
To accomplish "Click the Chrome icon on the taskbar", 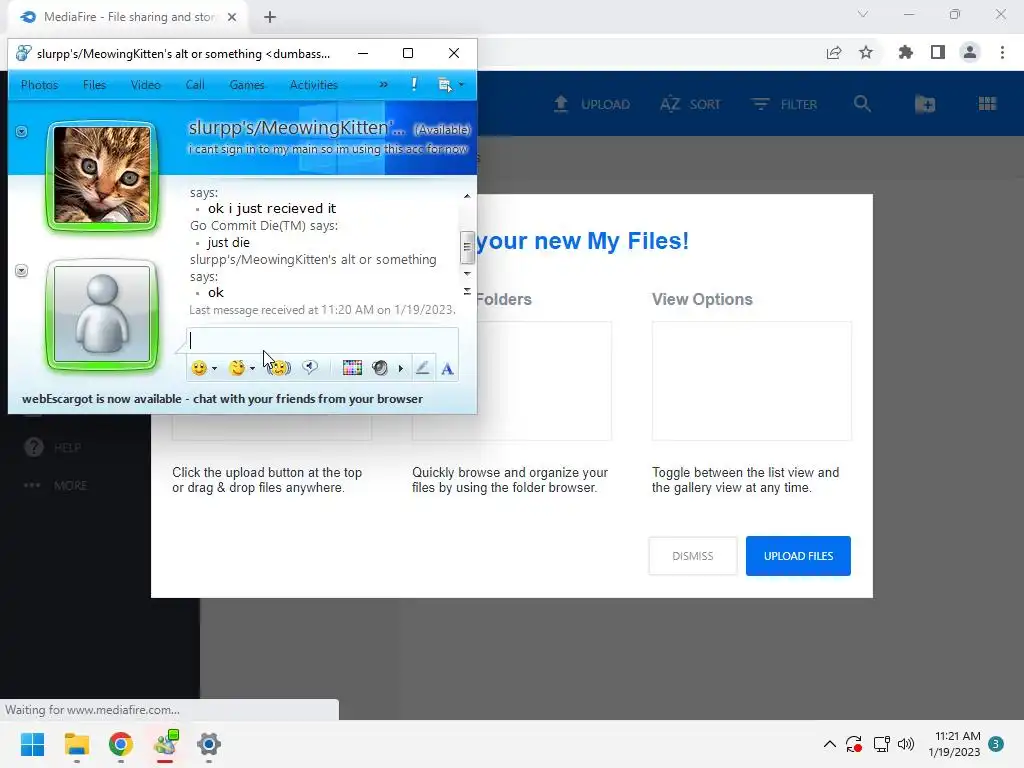I will click(121, 744).
